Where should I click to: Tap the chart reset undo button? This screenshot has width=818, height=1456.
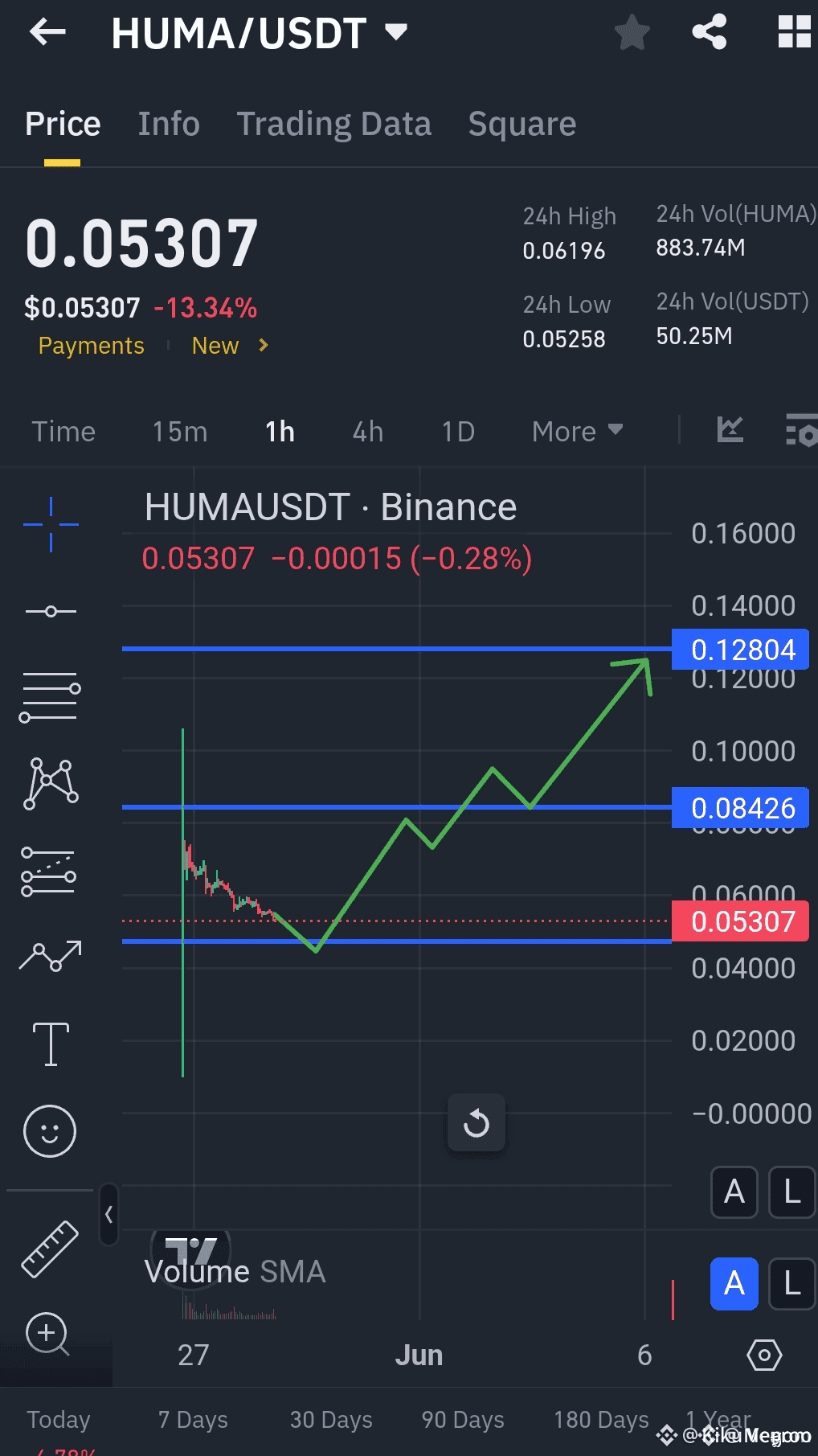pos(476,1123)
